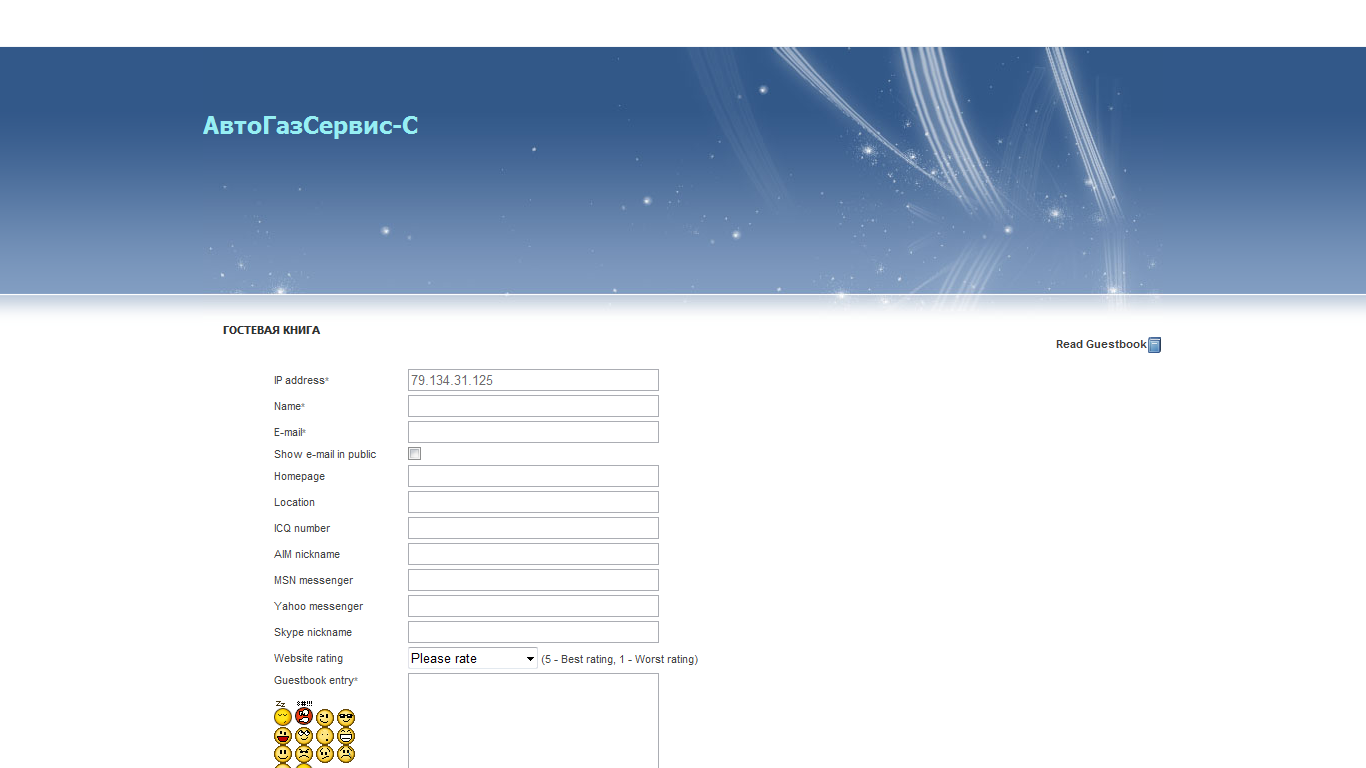1366x768 pixels.
Task: Insert the red cursing angry smiley
Action: tap(304, 714)
